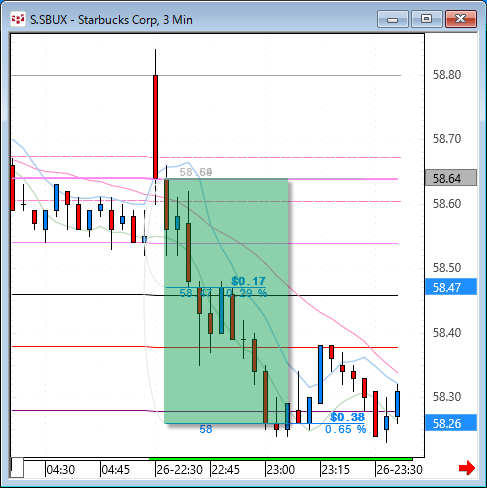
Task: Click the 58.64 gray price marker
Action: coord(451,178)
